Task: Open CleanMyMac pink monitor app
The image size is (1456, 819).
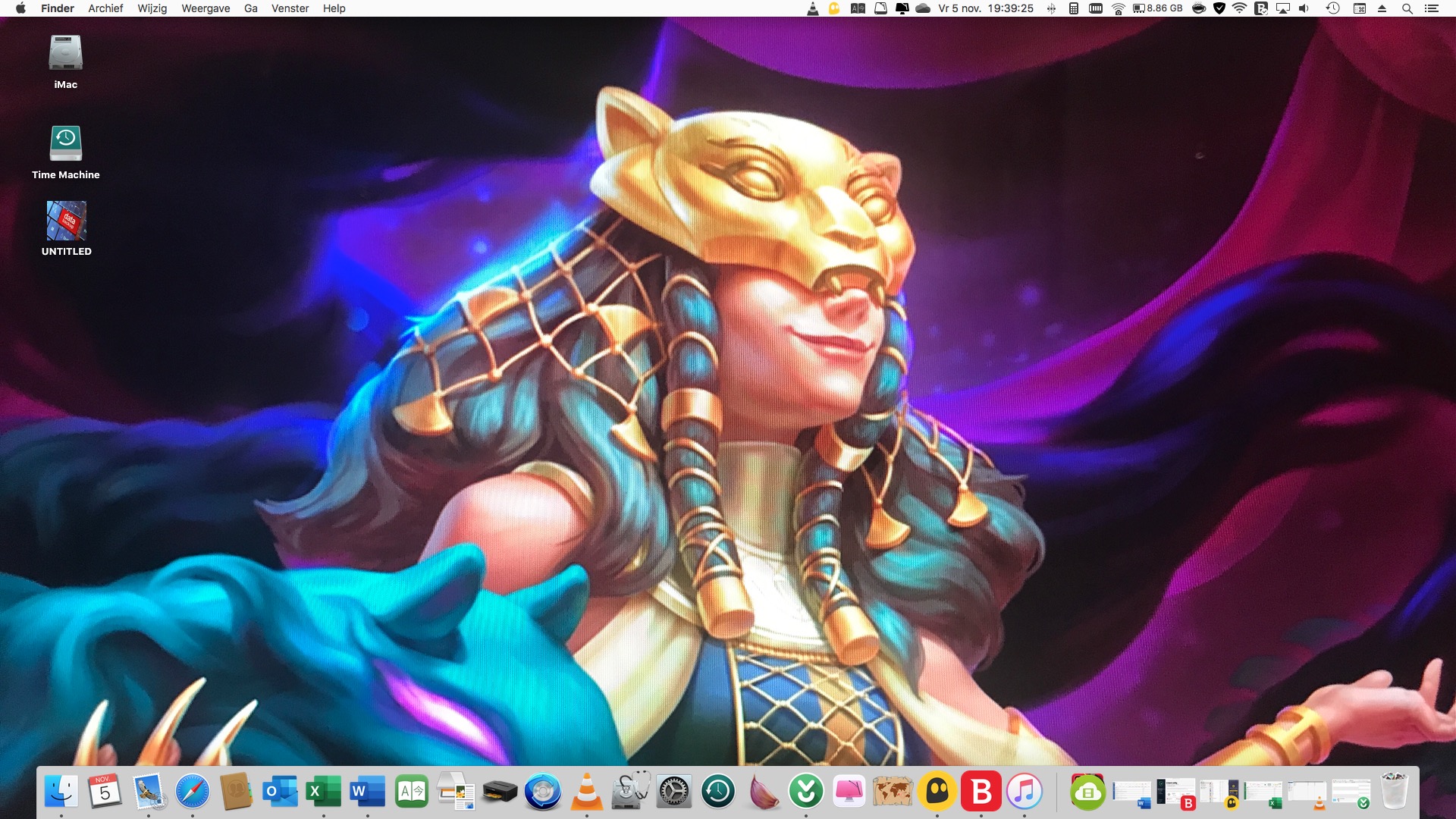Action: click(x=849, y=792)
